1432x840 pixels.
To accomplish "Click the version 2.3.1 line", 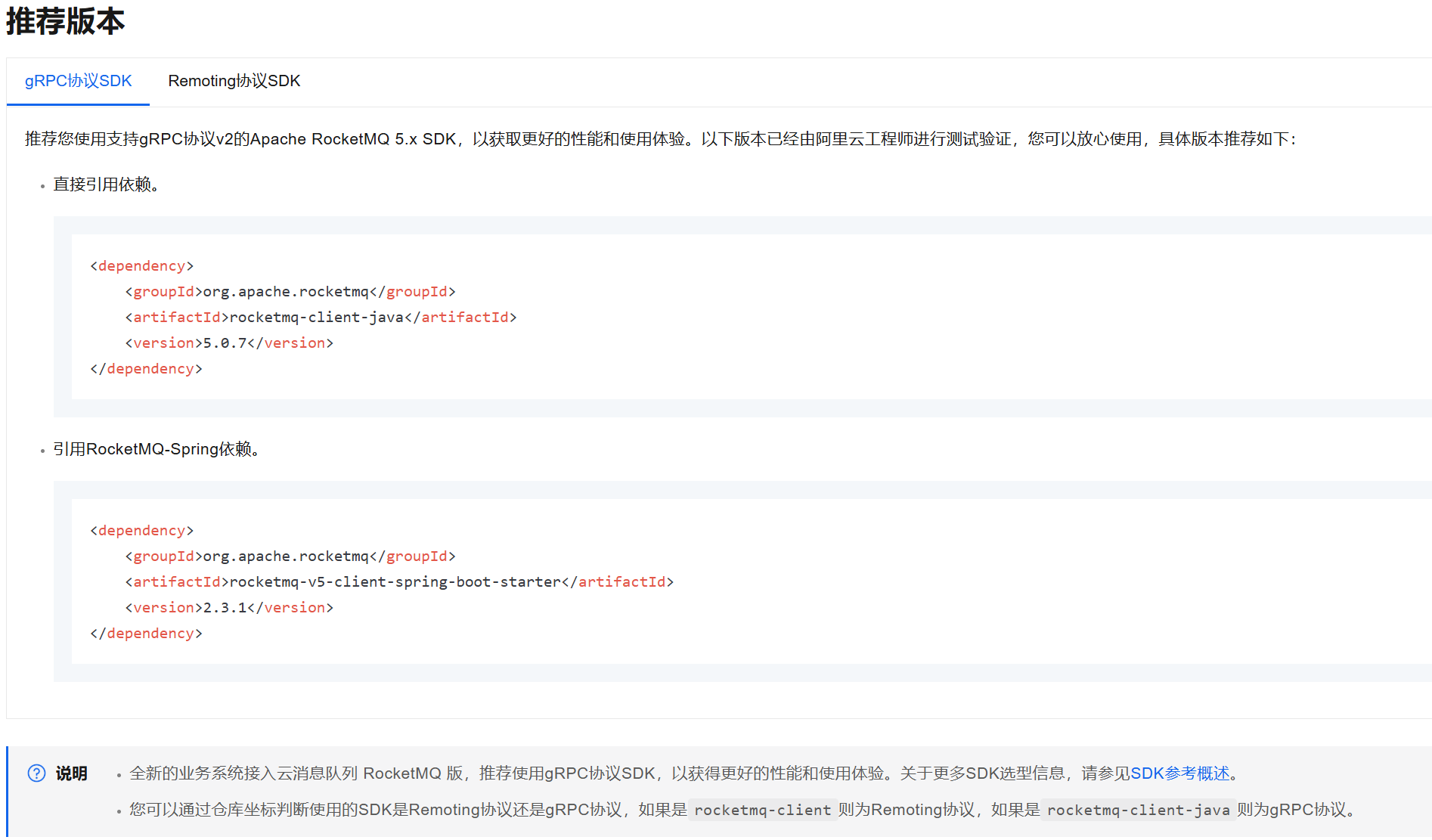I will 229,608.
